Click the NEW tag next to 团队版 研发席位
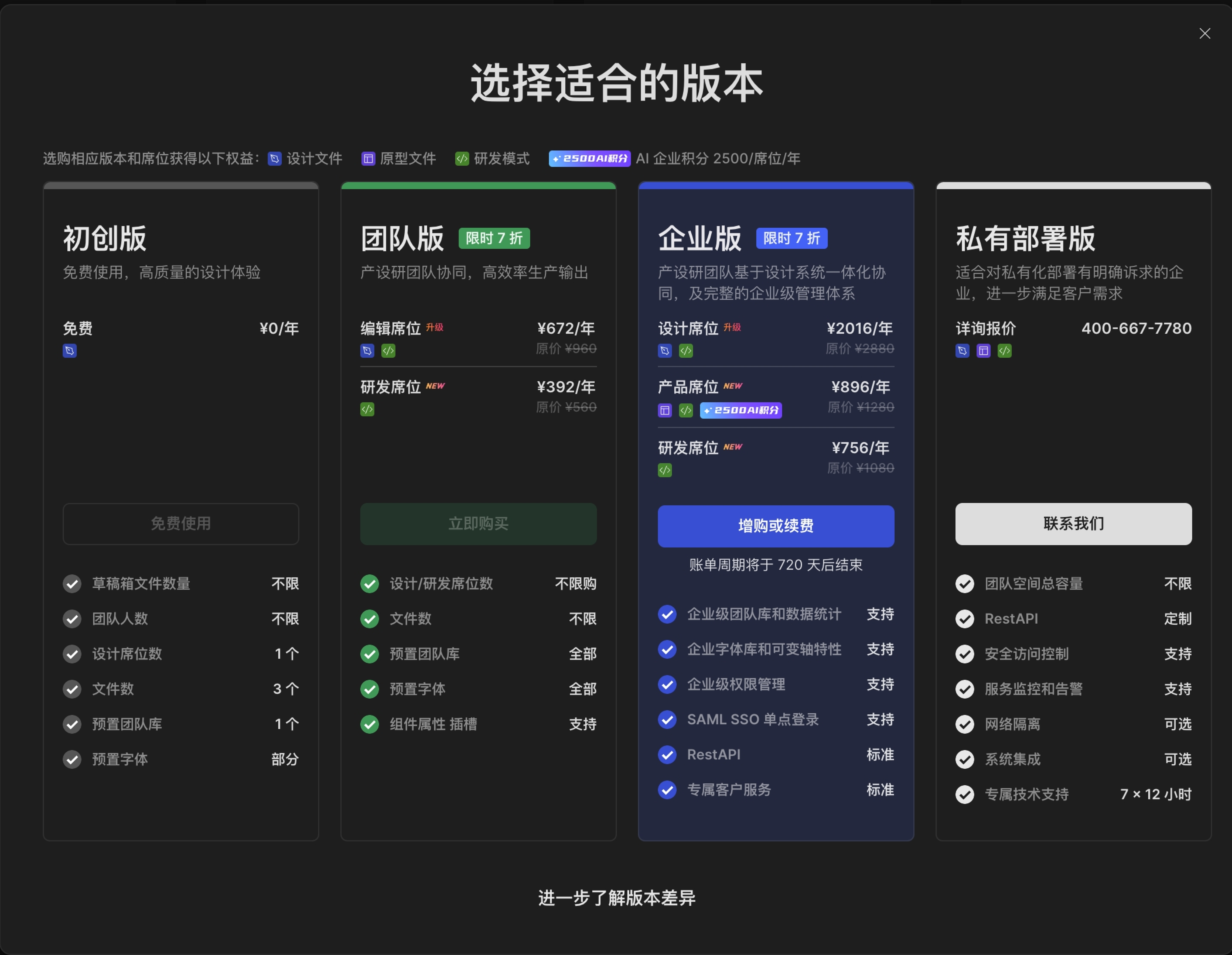Viewport: 1232px width, 955px height. (x=435, y=386)
